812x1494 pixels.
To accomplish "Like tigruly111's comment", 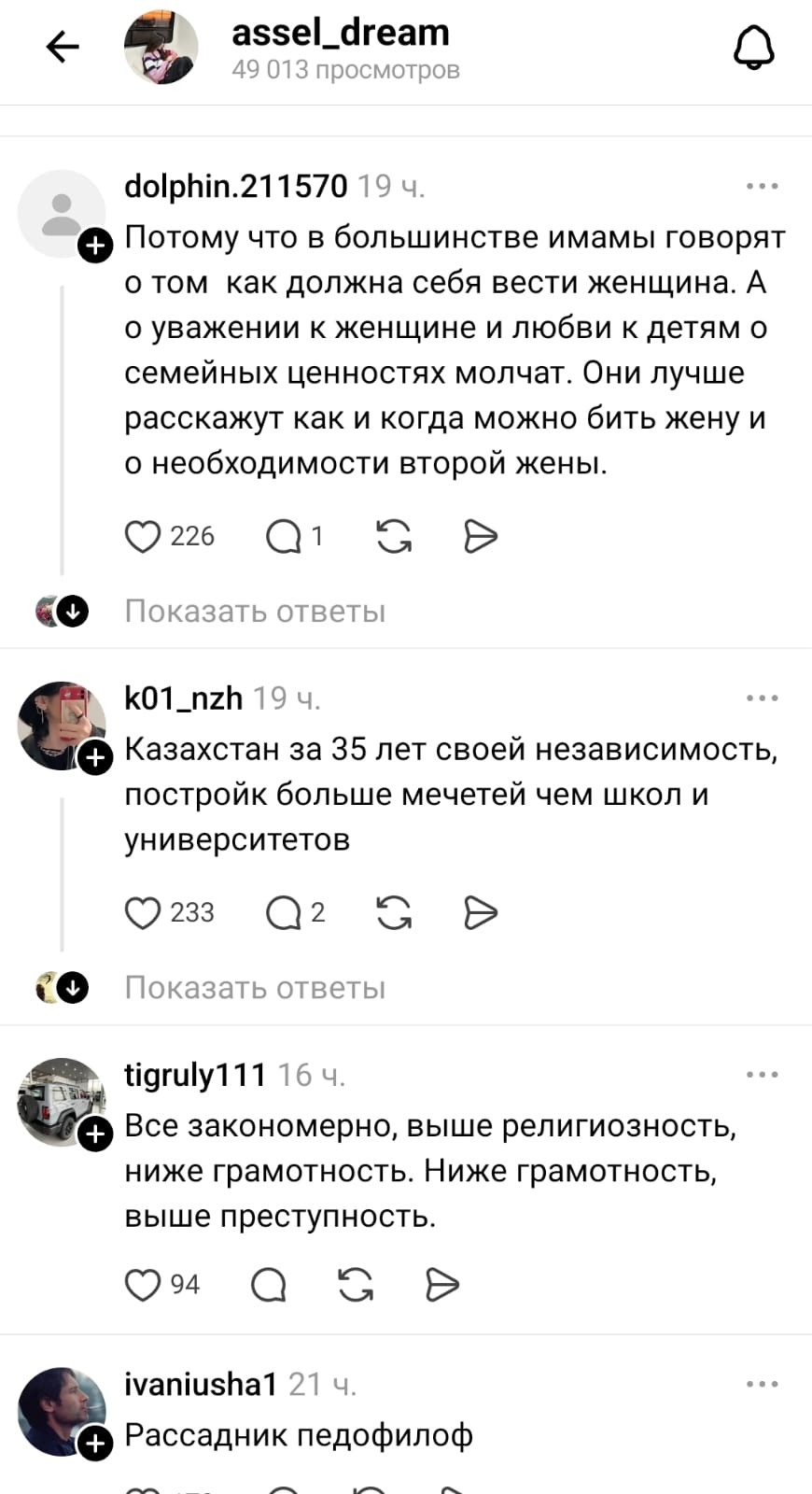I will coord(143,1286).
